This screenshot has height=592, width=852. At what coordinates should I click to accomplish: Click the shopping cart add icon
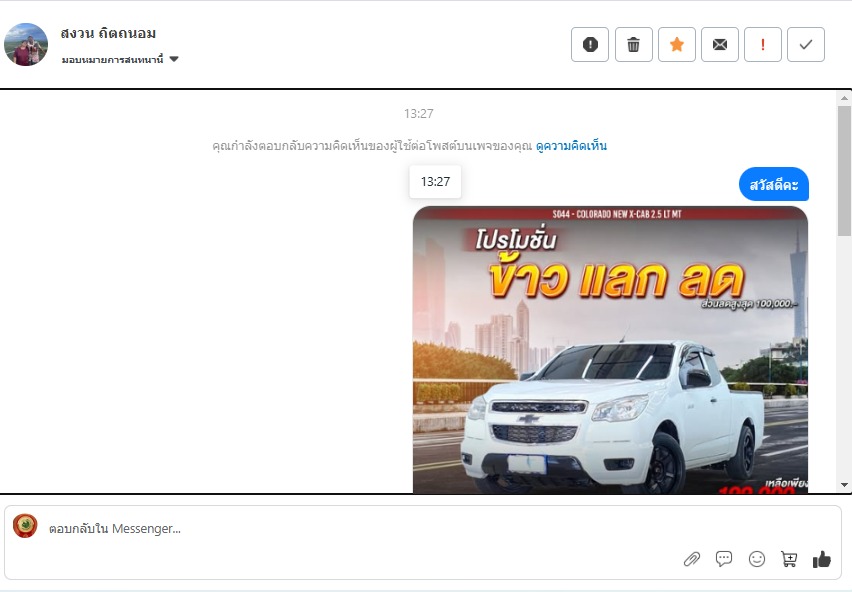click(789, 559)
